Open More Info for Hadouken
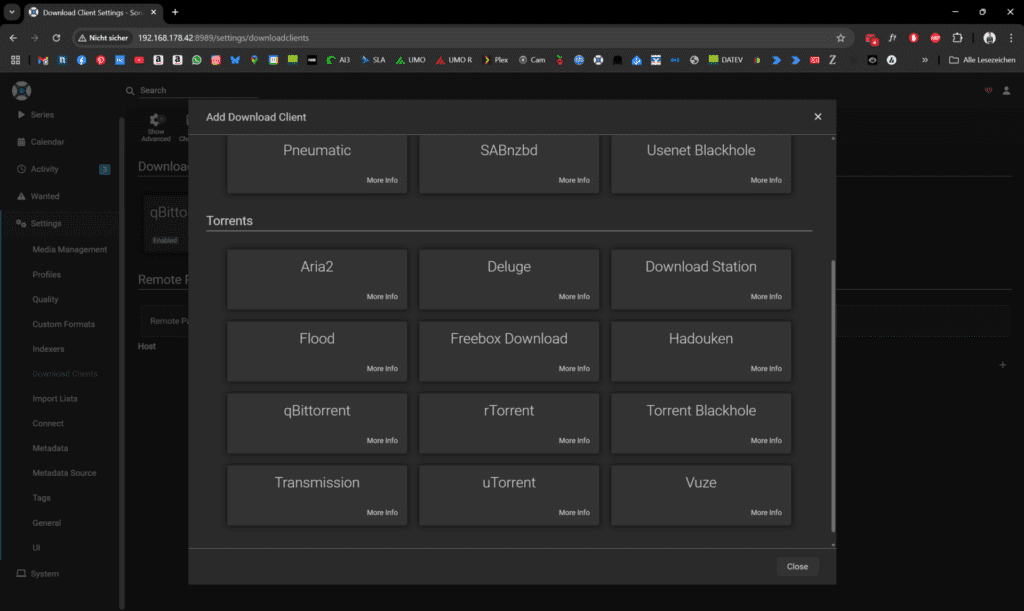 (766, 369)
